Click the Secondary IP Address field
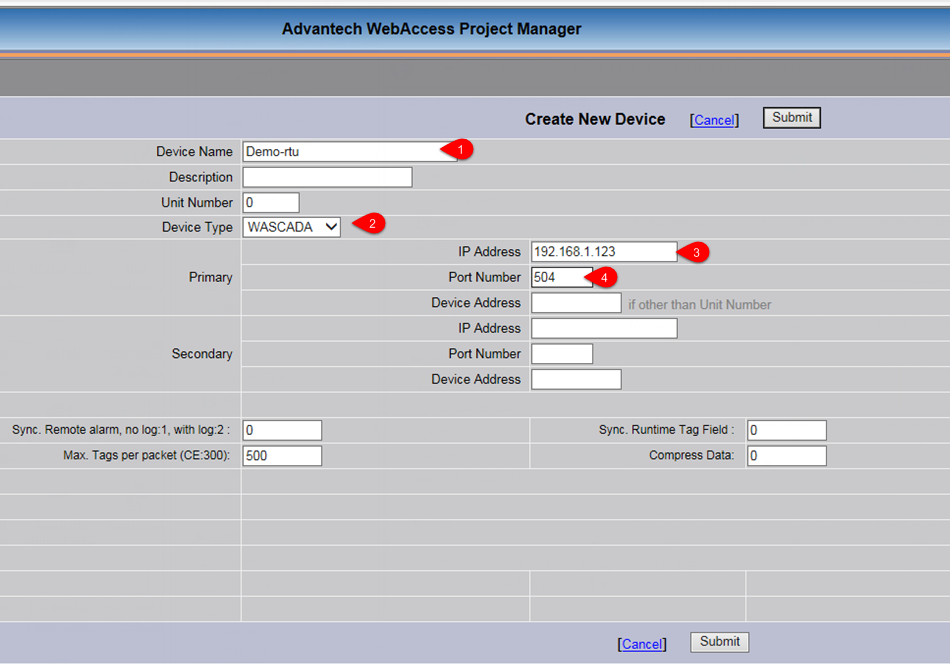Image resolution: width=950 pixels, height=664 pixels. [603, 328]
